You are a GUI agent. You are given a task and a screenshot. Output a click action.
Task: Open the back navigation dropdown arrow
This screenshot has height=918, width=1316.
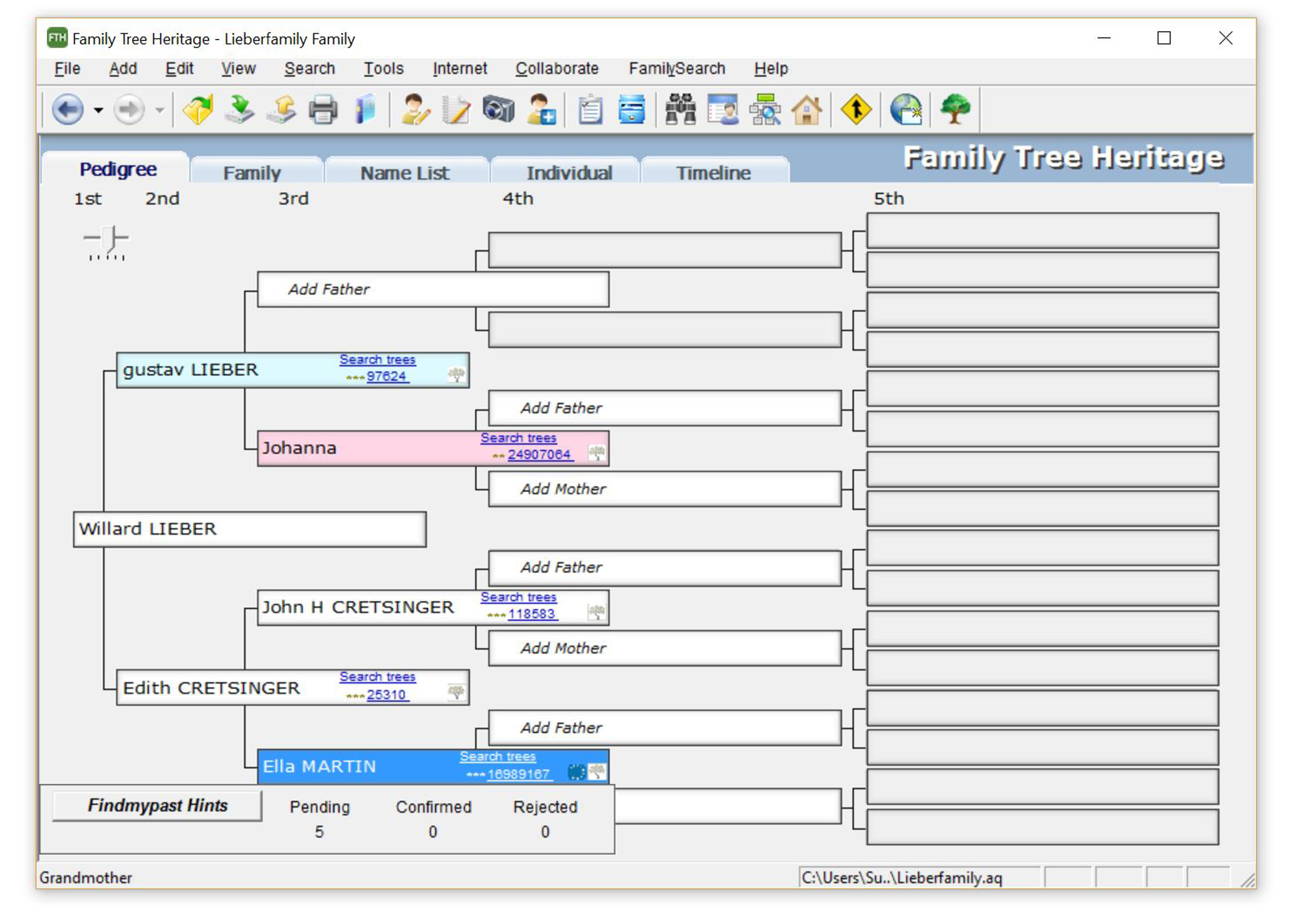[x=98, y=110]
